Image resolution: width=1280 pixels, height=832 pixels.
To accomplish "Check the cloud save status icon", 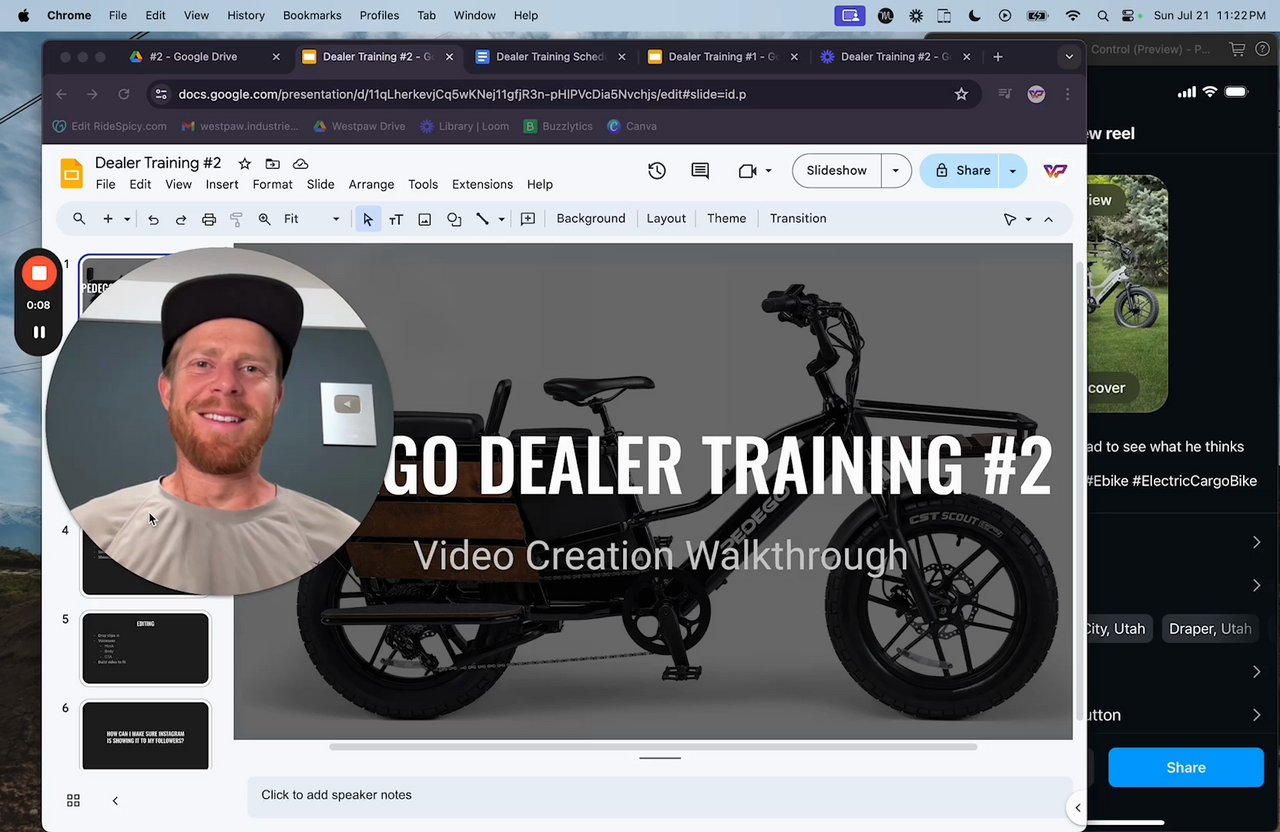I will (x=300, y=163).
